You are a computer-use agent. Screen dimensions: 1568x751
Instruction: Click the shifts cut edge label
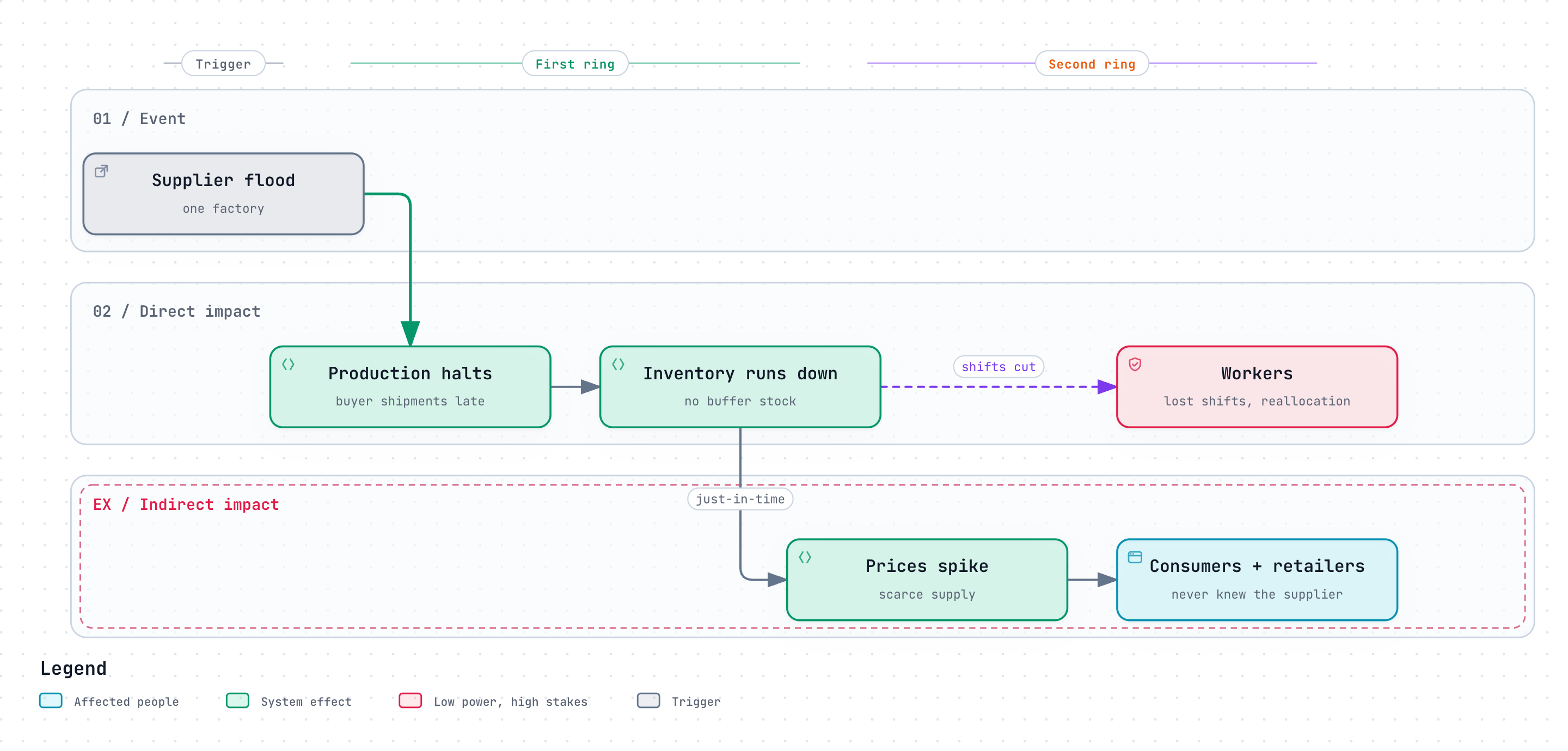(x=999, y=366)
